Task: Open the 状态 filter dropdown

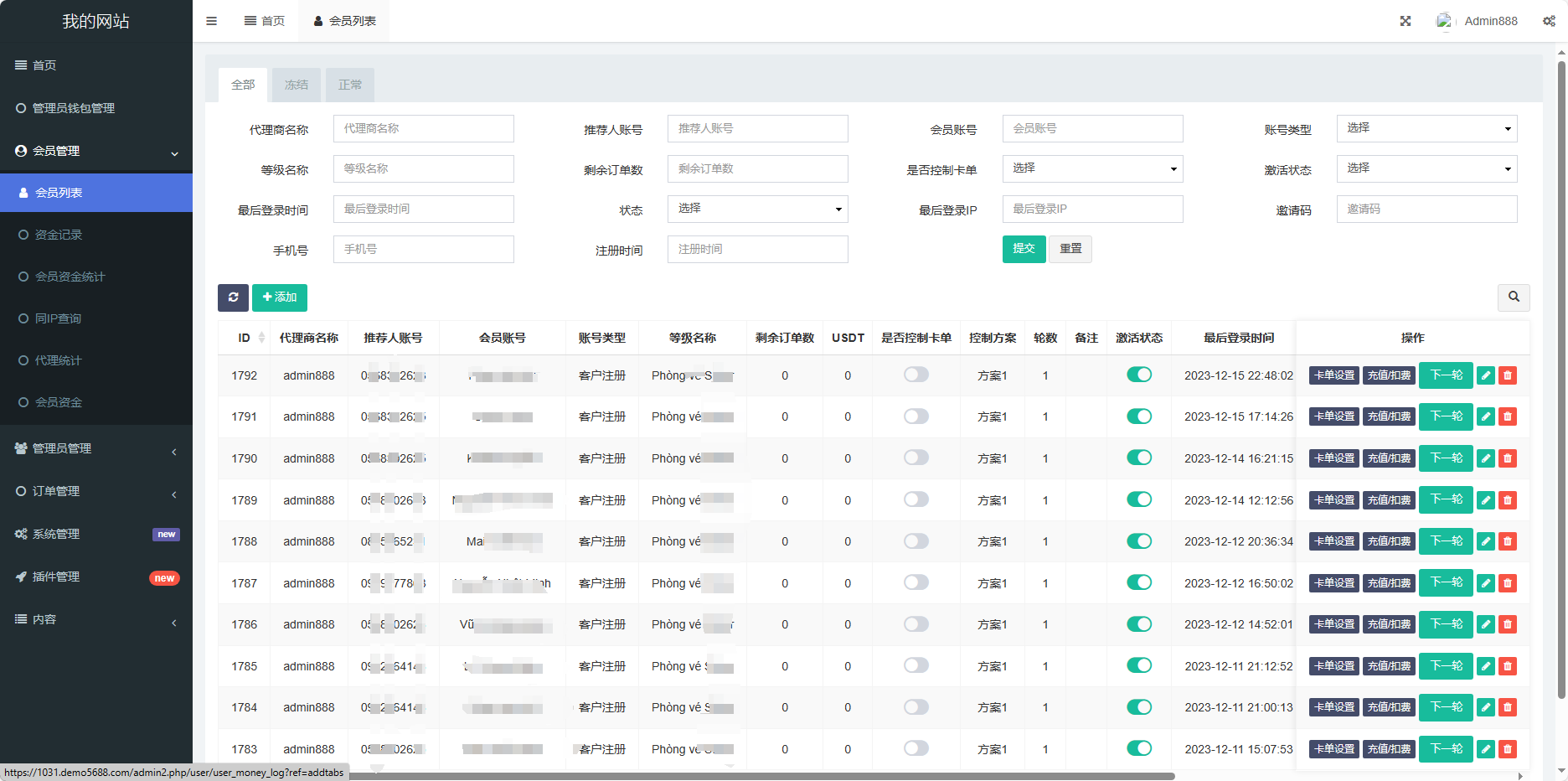Action: (x=757, y=209)
